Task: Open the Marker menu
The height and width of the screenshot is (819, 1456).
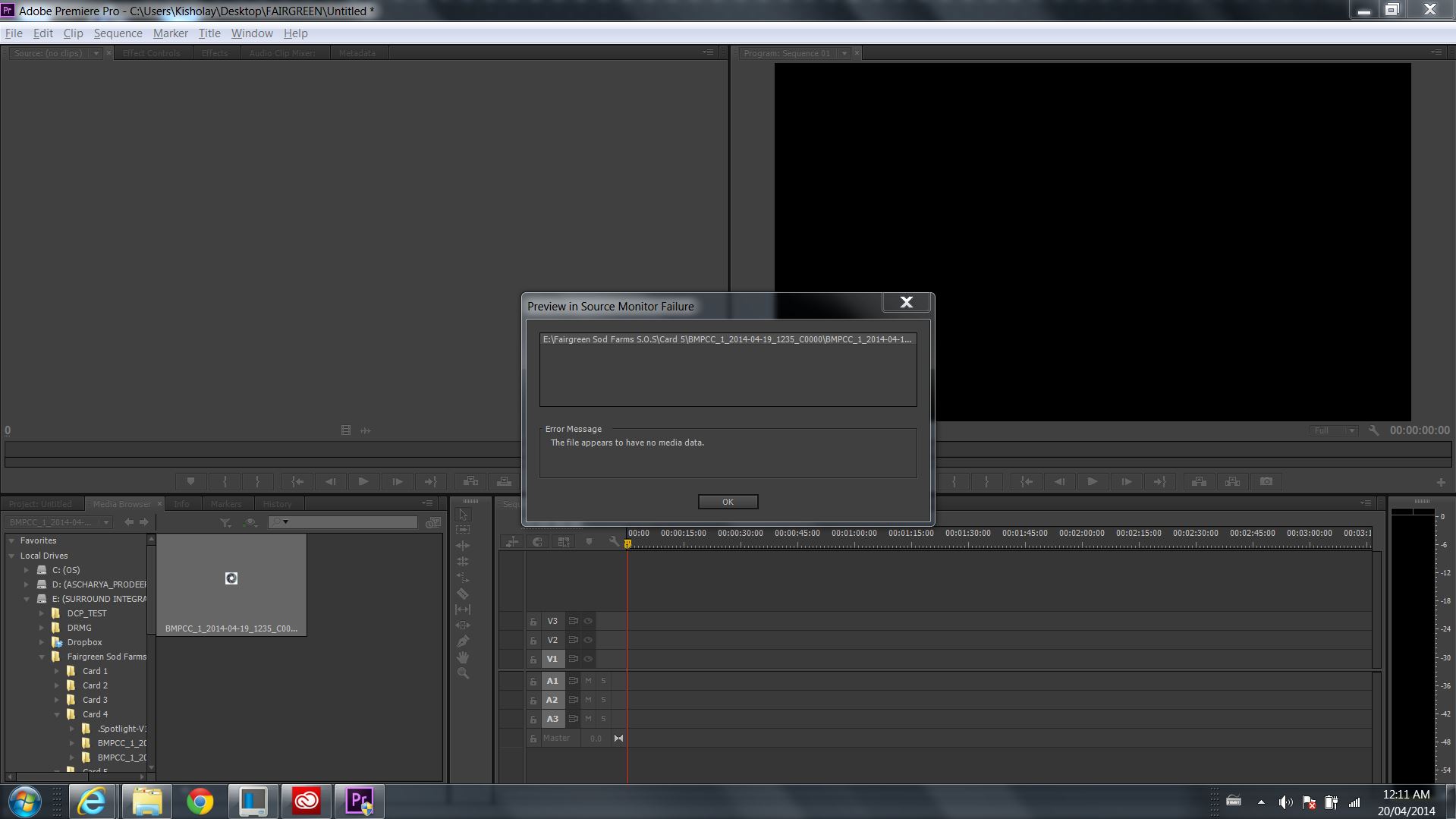Action: click(x=171, y=33)
